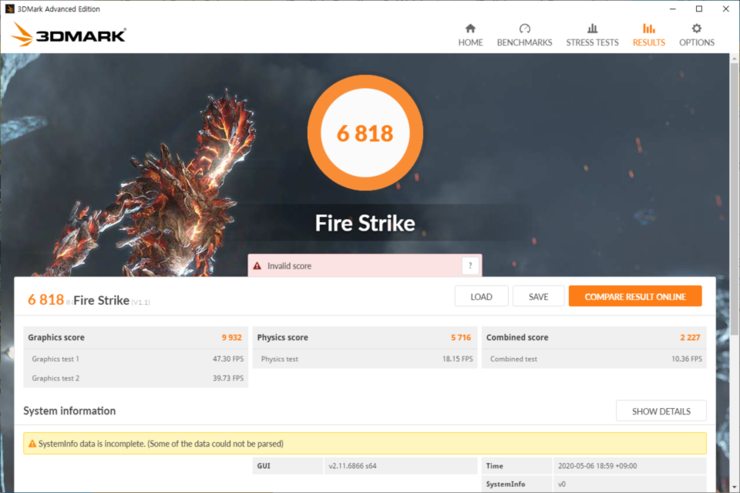
Task: Click the GUI version v2.11.6866 s64
Action: 353,466
